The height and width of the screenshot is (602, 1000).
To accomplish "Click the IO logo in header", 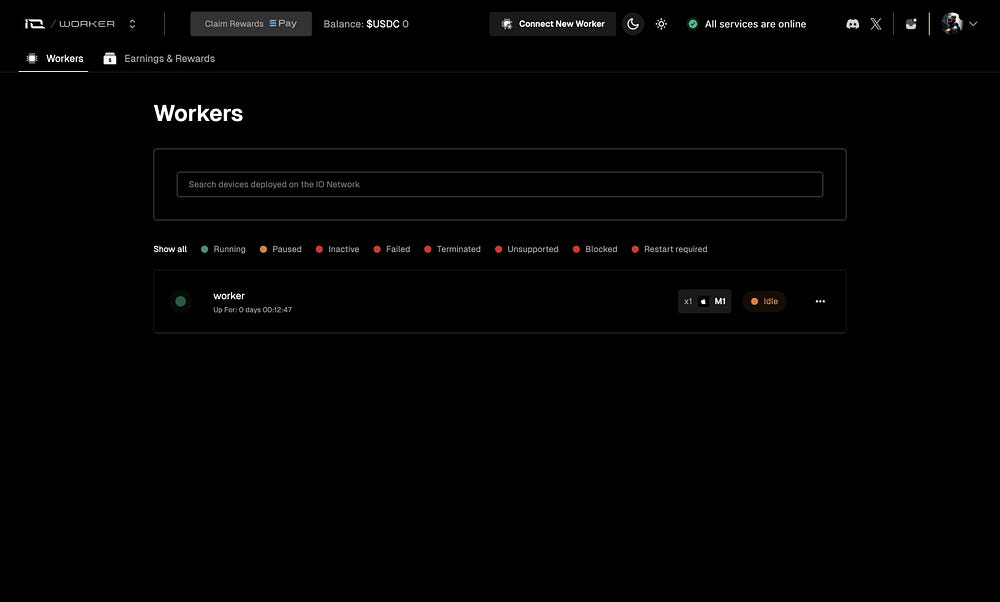I will [34, 24].
